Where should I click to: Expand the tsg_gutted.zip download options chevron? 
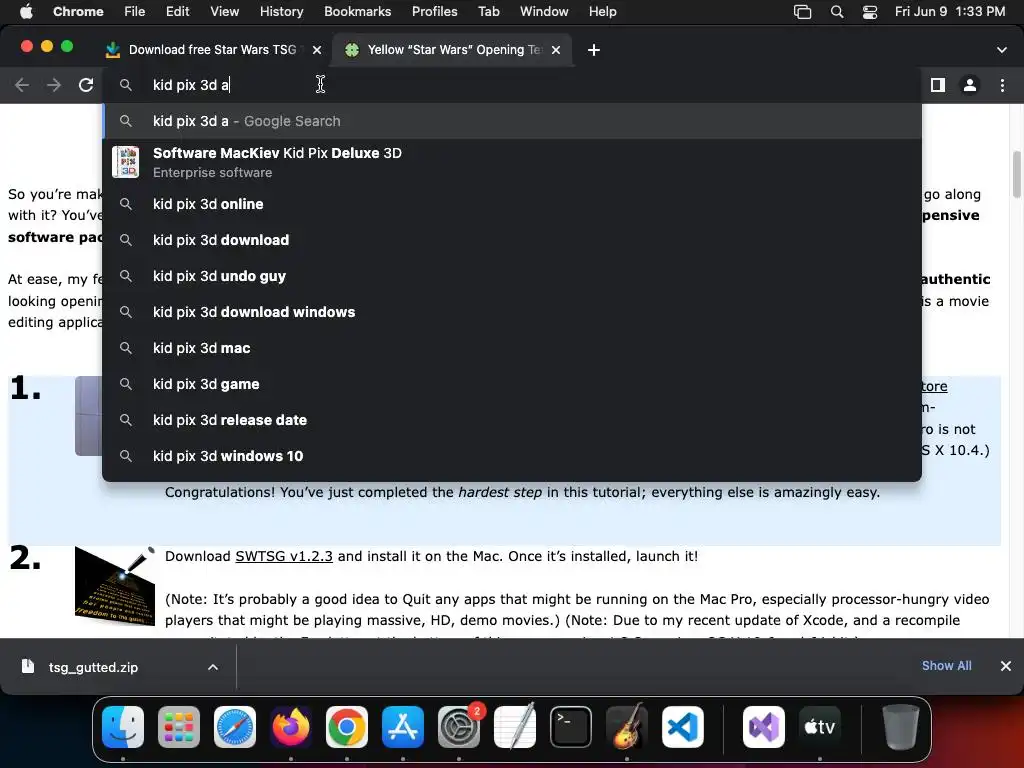(213, 667)
